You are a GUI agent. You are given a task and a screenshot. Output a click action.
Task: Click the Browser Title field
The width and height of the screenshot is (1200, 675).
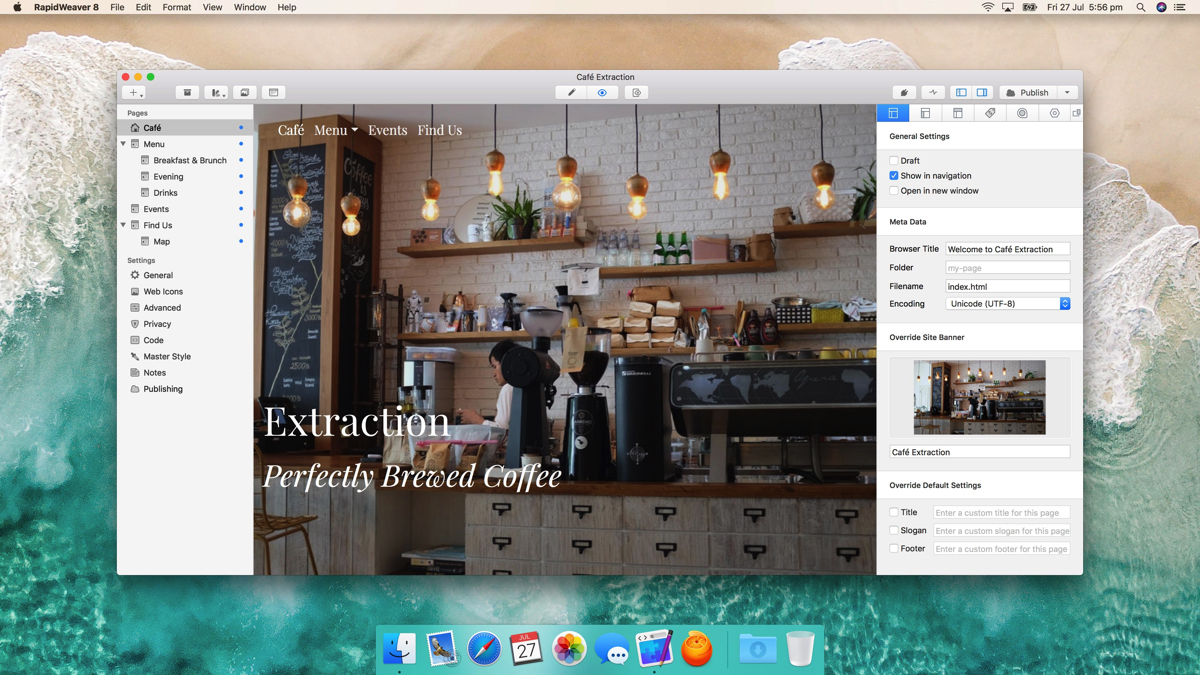click(1007, 249)
